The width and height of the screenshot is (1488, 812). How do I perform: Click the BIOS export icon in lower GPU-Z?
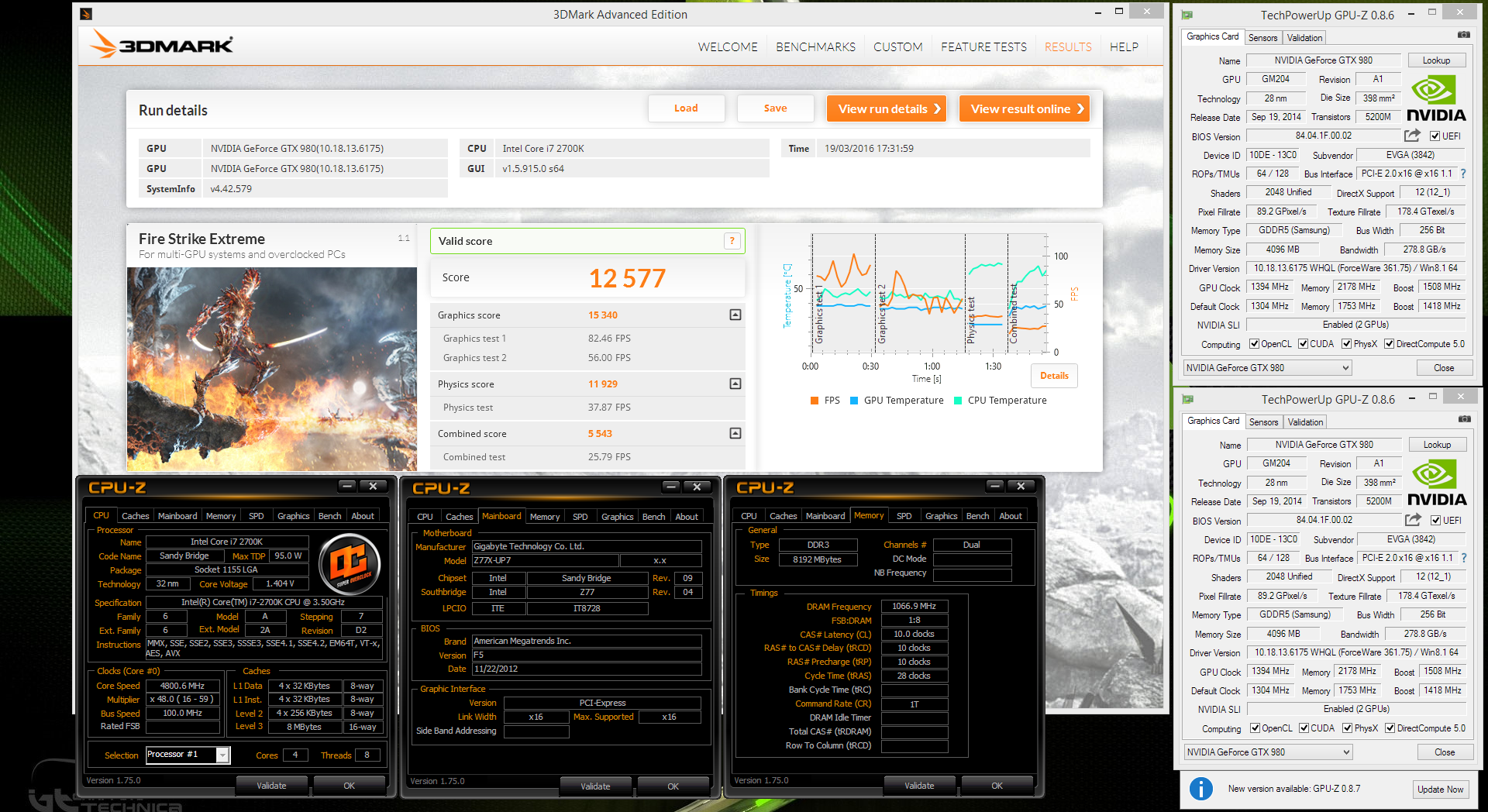tap(1414, 520)
